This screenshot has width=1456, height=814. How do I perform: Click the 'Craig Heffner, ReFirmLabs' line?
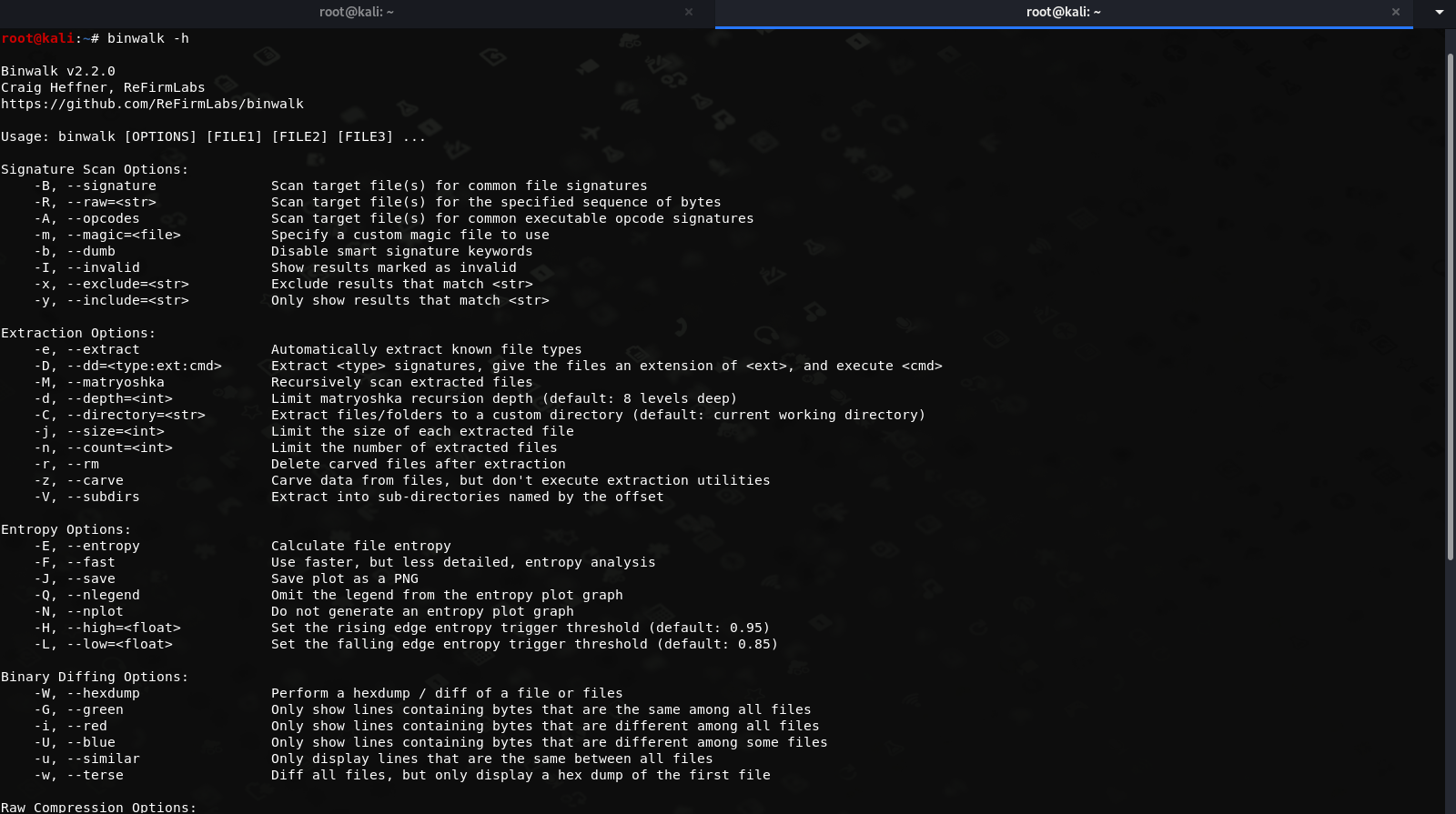(103, 87)
